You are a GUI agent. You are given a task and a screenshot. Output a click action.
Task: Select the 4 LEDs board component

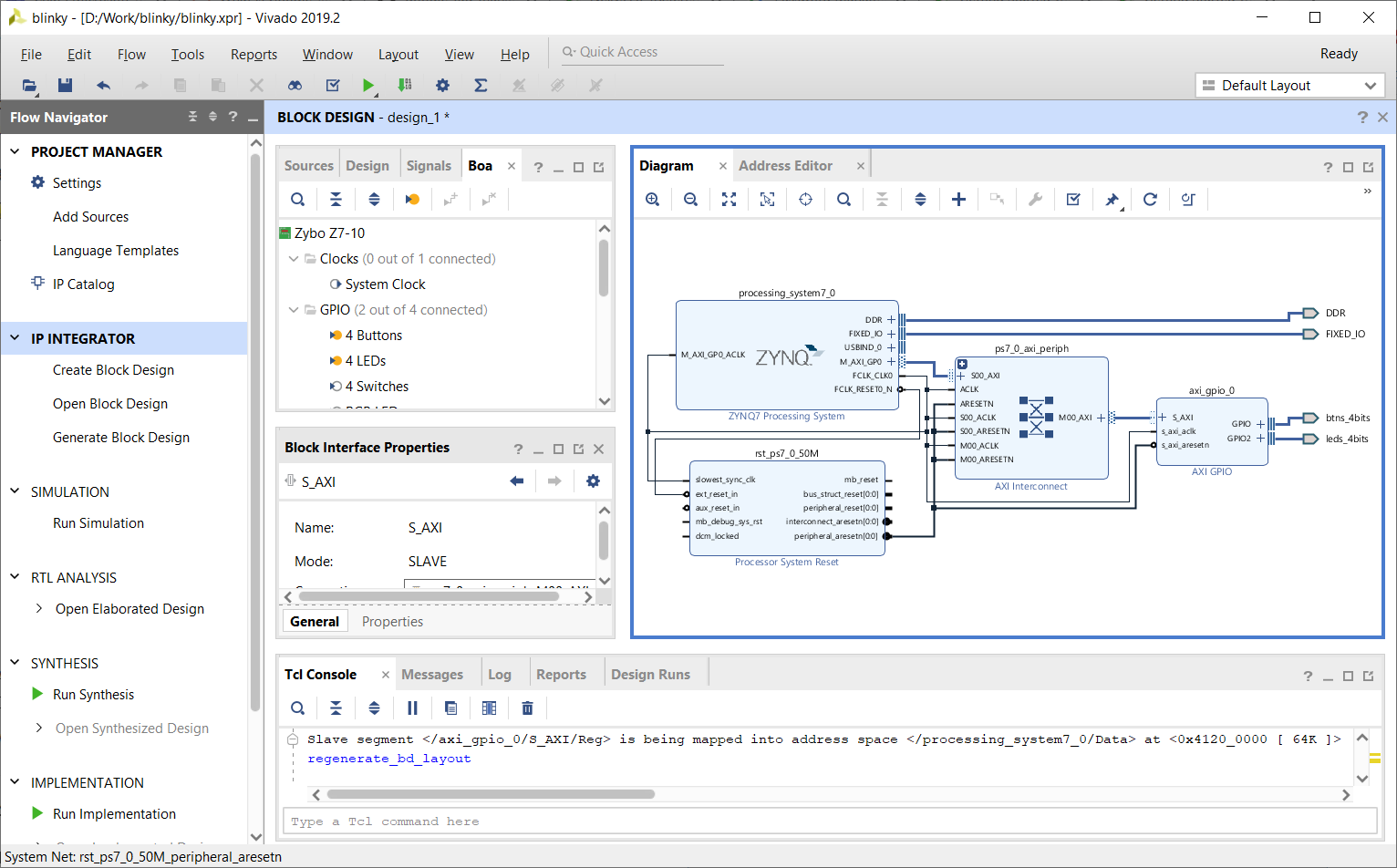(x=365, y=360)
